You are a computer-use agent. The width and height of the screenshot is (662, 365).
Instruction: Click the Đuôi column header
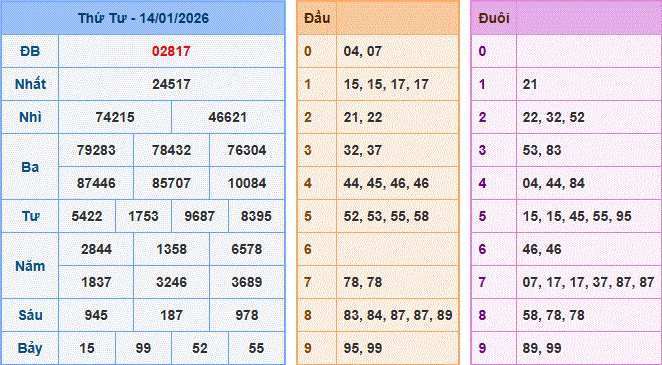(494, 18)
